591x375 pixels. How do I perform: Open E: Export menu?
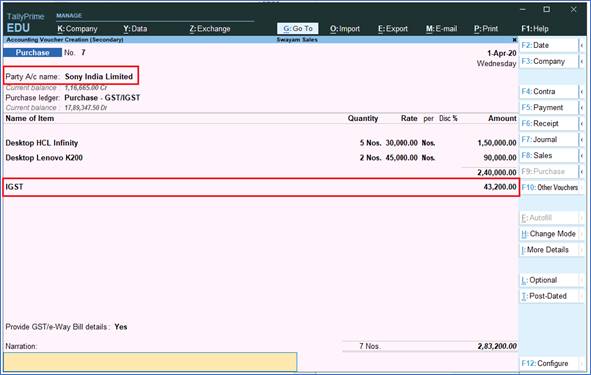(393, 29)
